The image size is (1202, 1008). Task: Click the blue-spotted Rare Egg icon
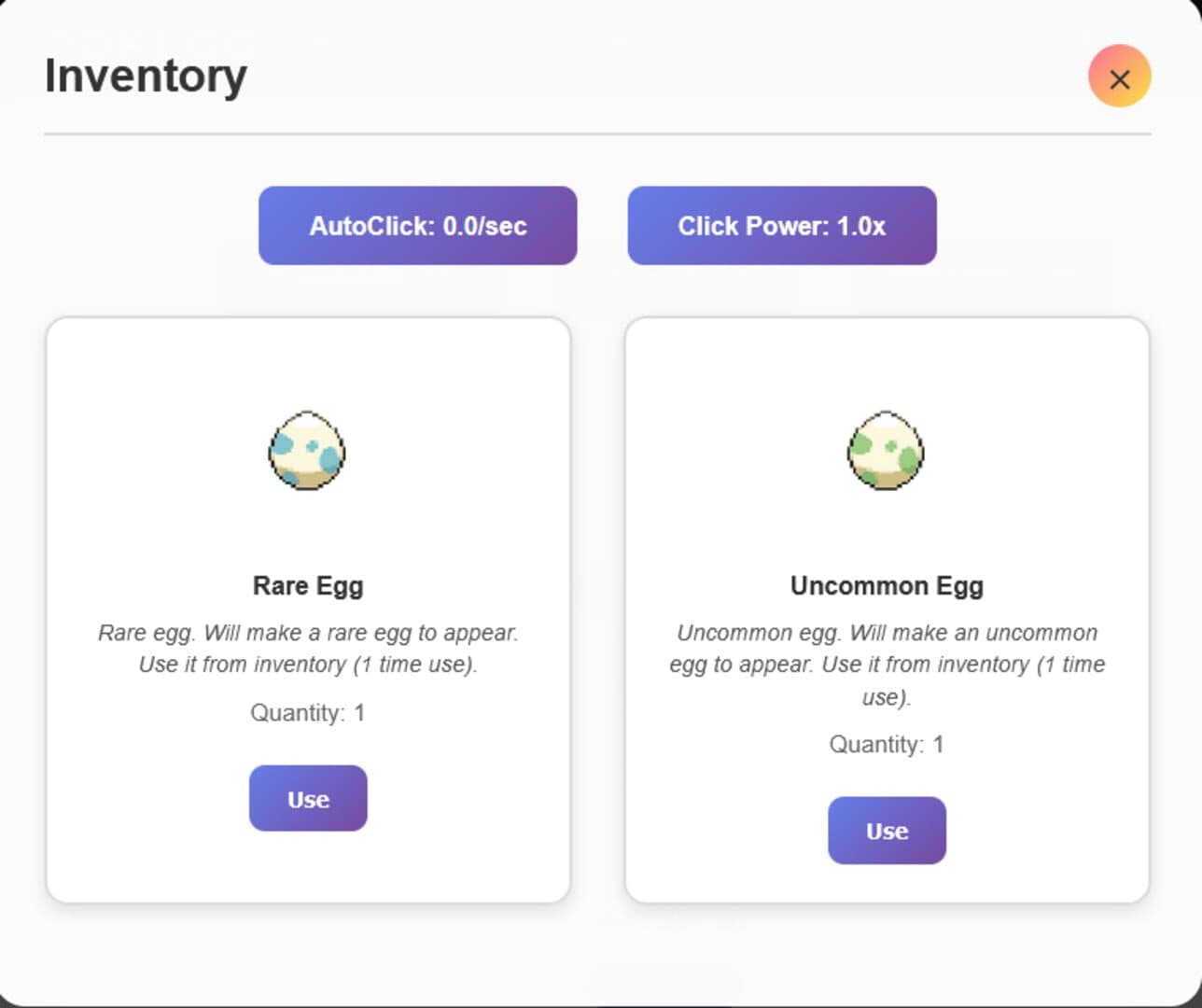[307, 451]
